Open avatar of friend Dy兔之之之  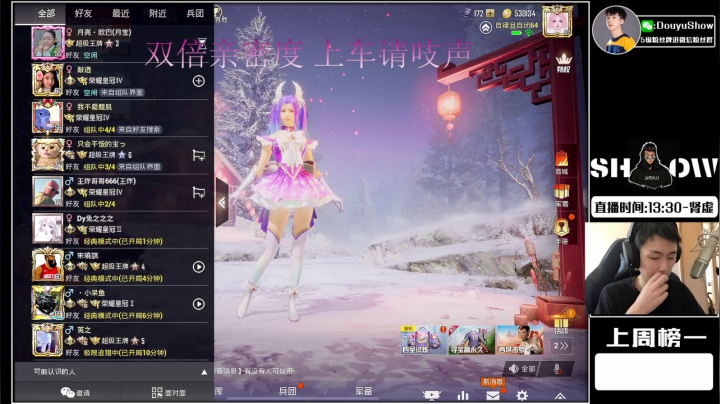(x=47, y=229)
